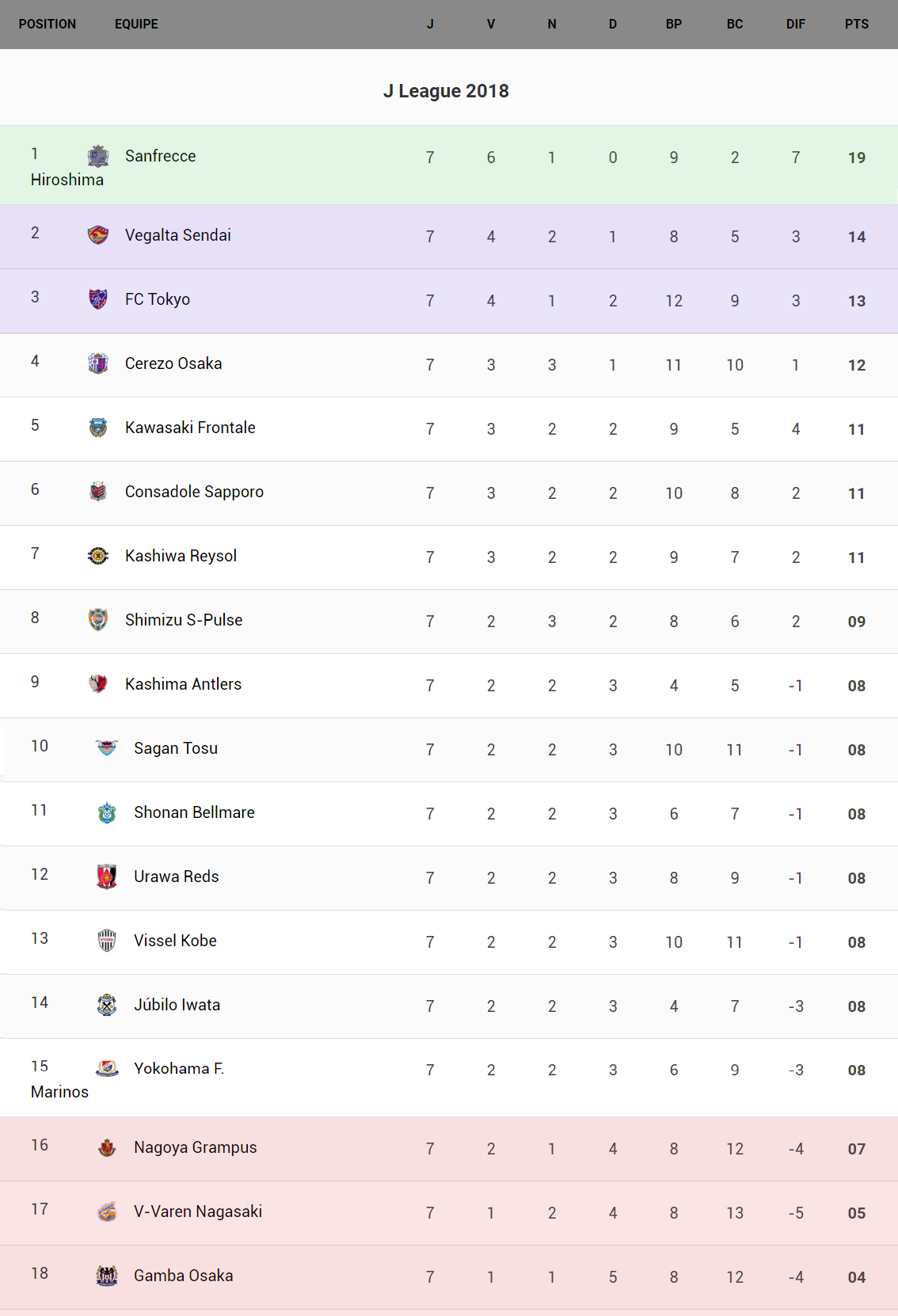
Task: Click the Kashima Antlers club logo
Action: click(x=98, y=684)
